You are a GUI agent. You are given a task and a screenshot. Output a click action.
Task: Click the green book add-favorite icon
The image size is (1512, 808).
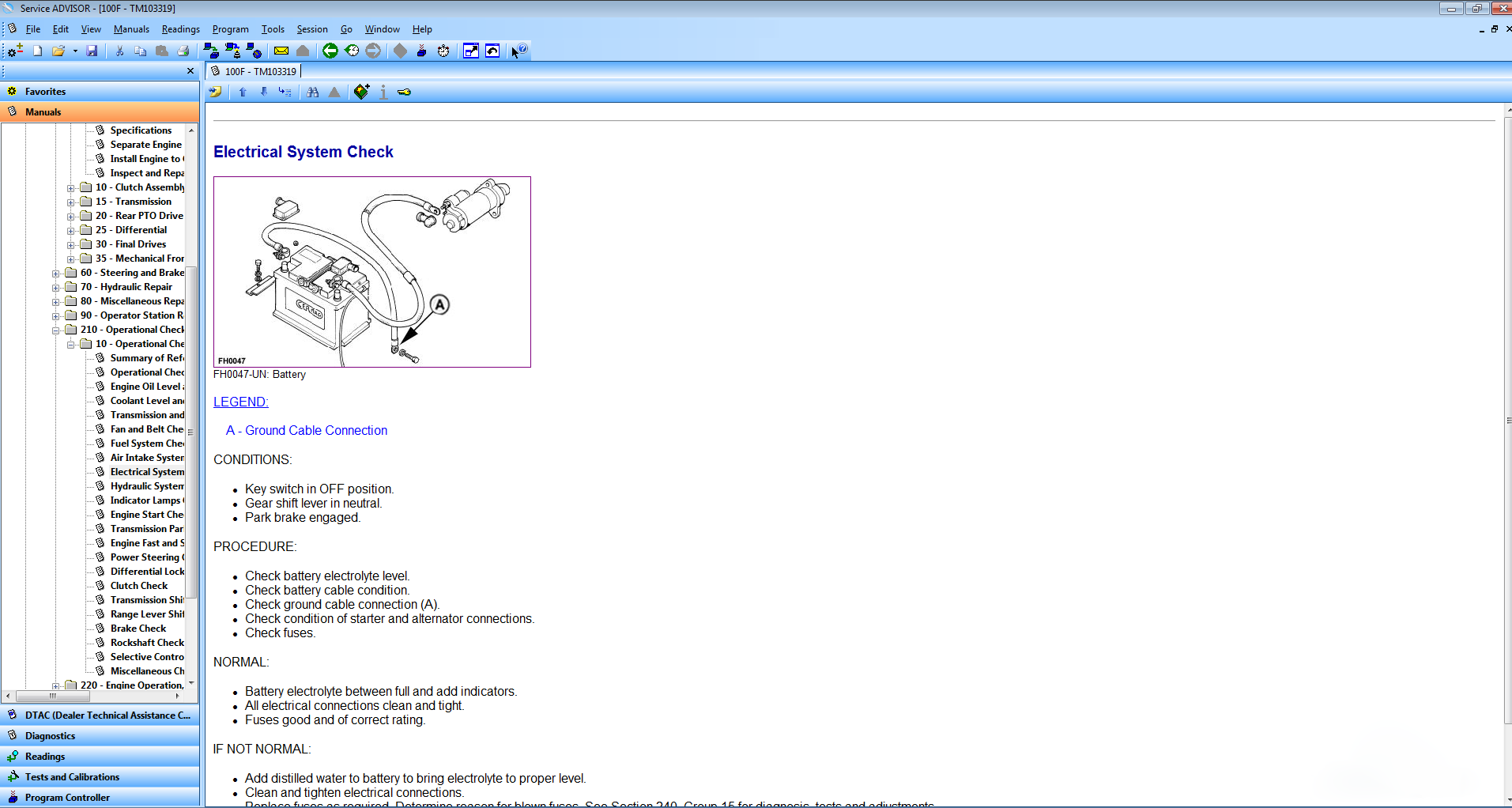click(x=361, y=92)
